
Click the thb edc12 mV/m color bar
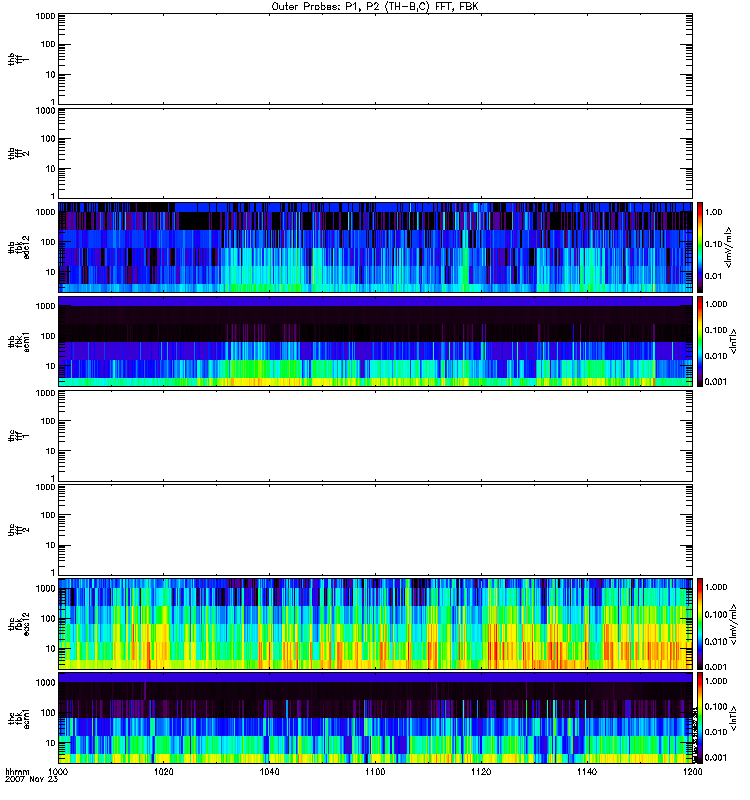click(701, 246)
